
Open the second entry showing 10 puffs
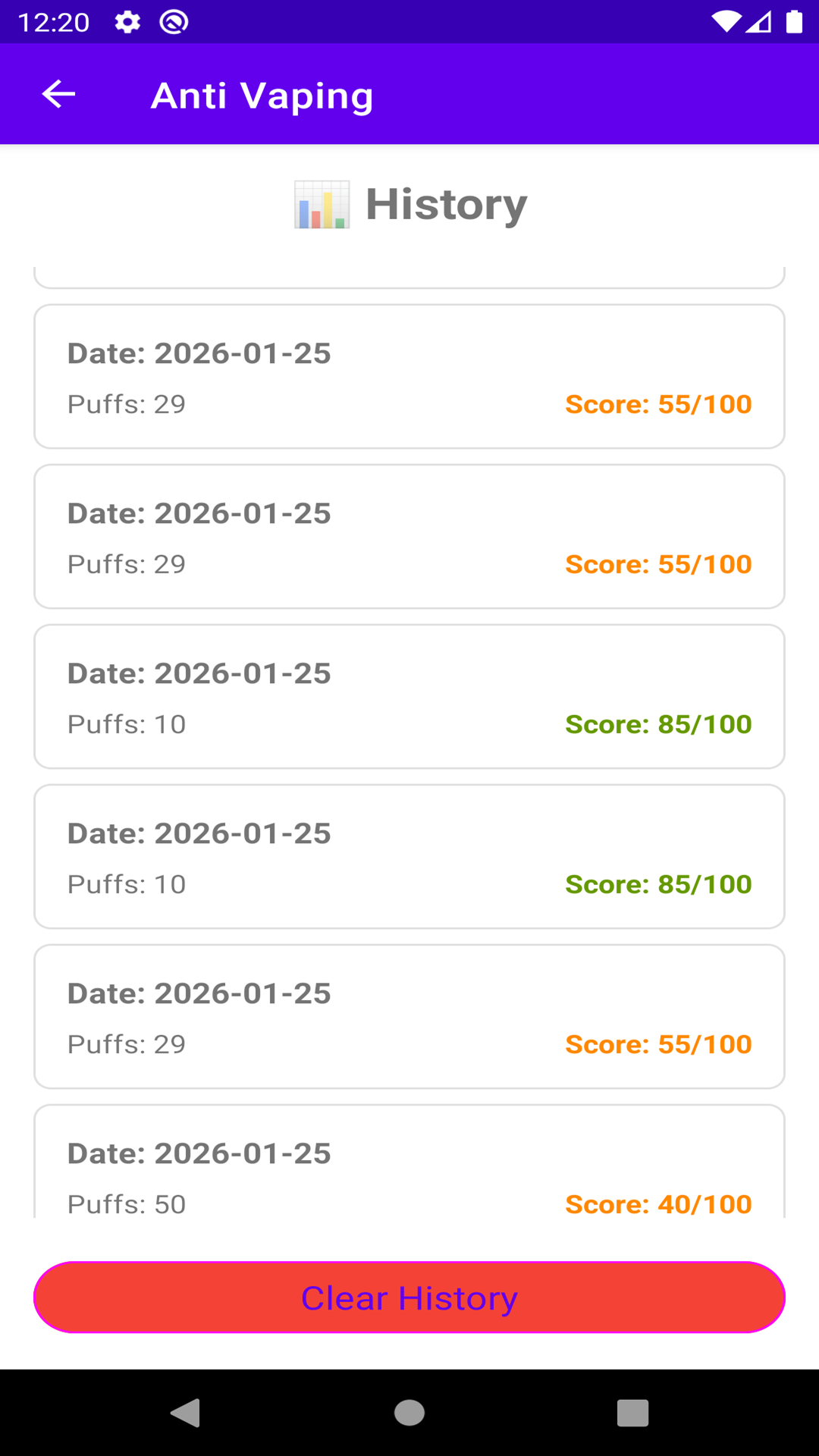(409, 857)
